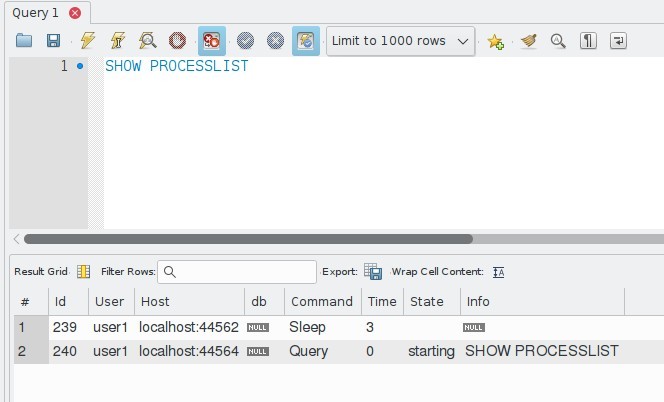
Task: Select the Query command cell
Action: pos(323,352)
